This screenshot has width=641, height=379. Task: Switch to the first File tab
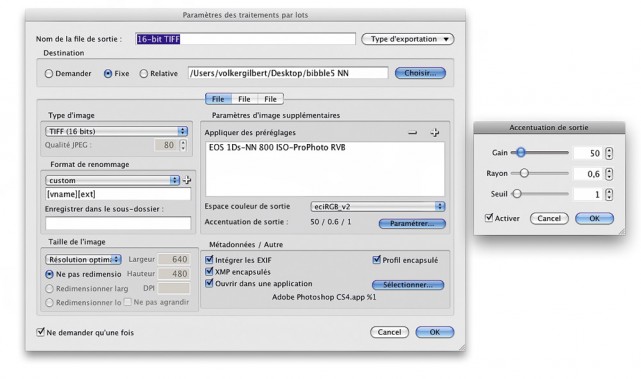pos(218,99)
